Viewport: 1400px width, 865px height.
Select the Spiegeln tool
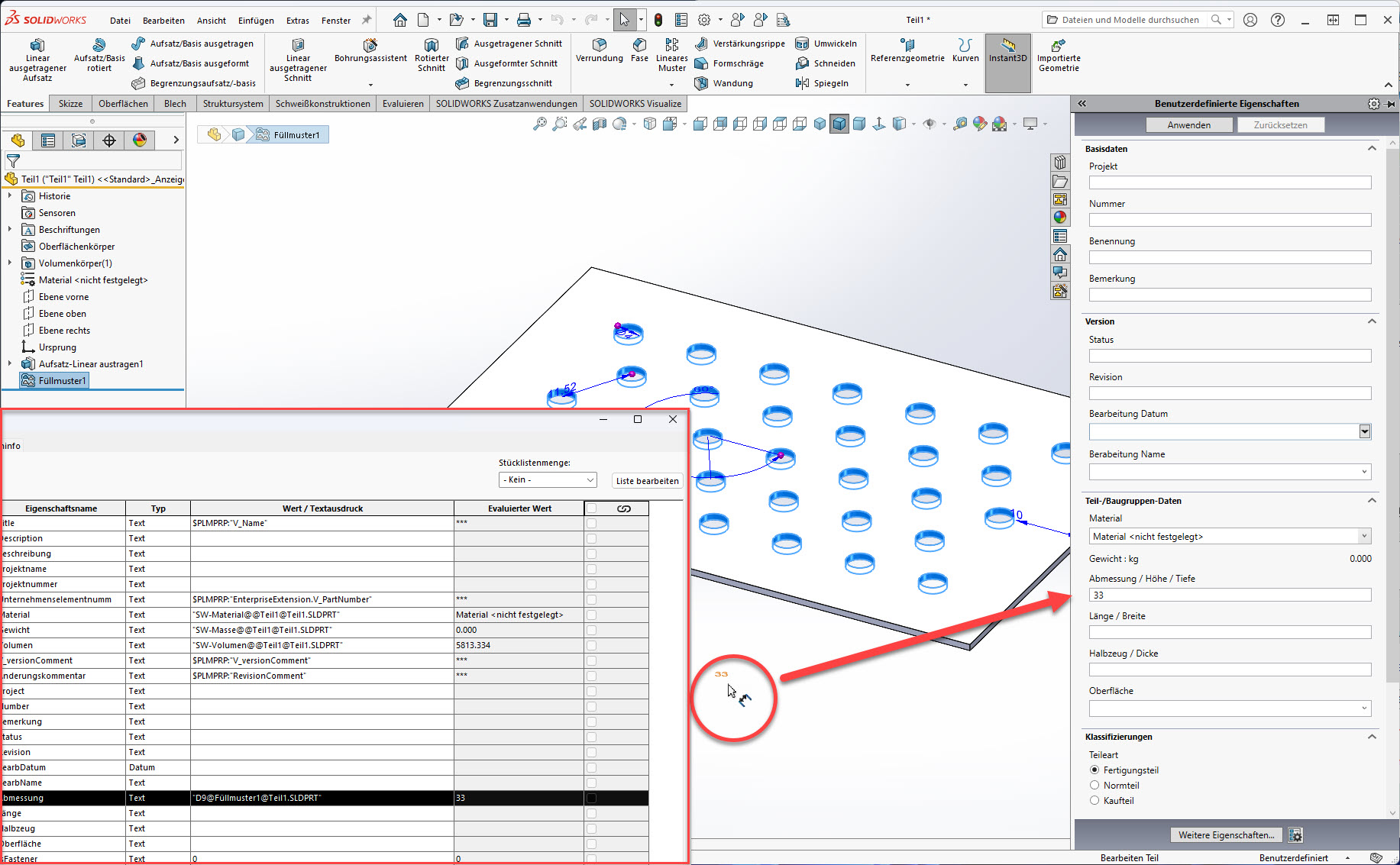(x=822, y=83)
